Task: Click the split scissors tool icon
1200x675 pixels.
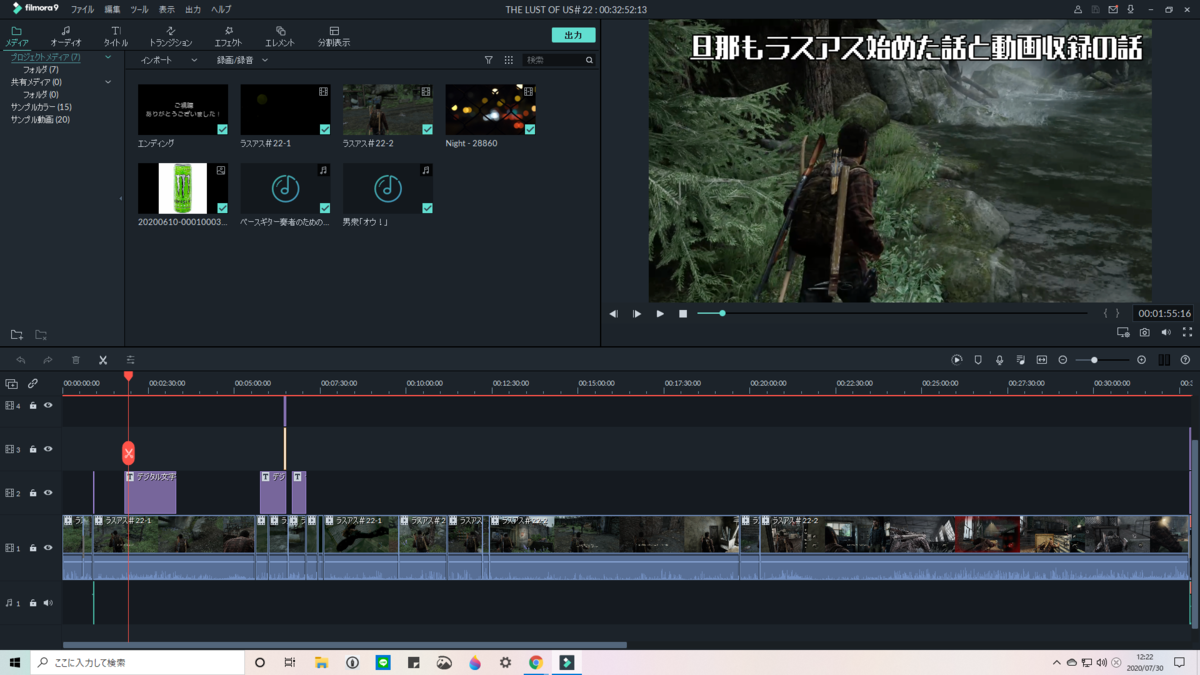Action: coord(103,360)
